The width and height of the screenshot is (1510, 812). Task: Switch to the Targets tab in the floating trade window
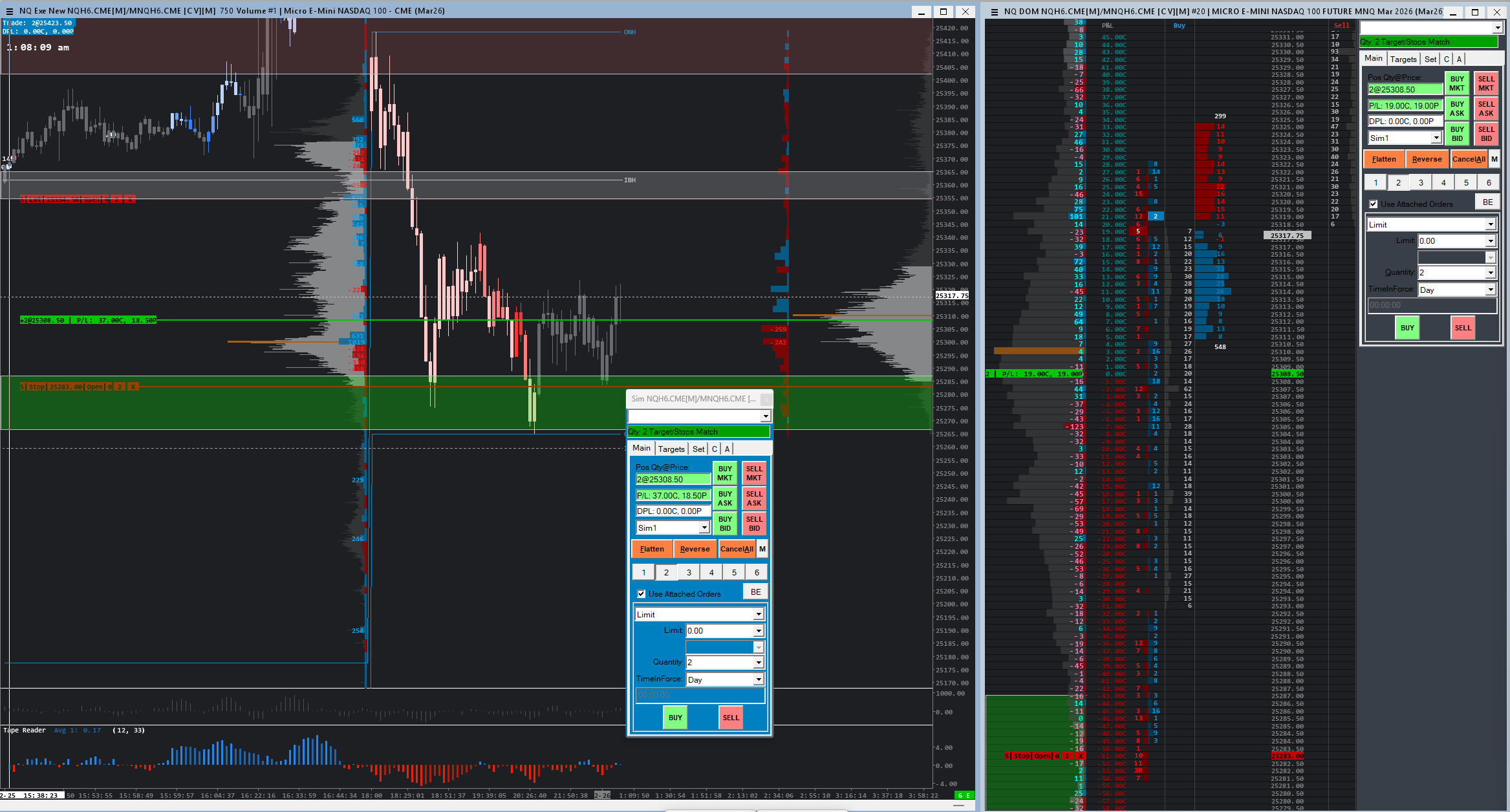[671, 449]
